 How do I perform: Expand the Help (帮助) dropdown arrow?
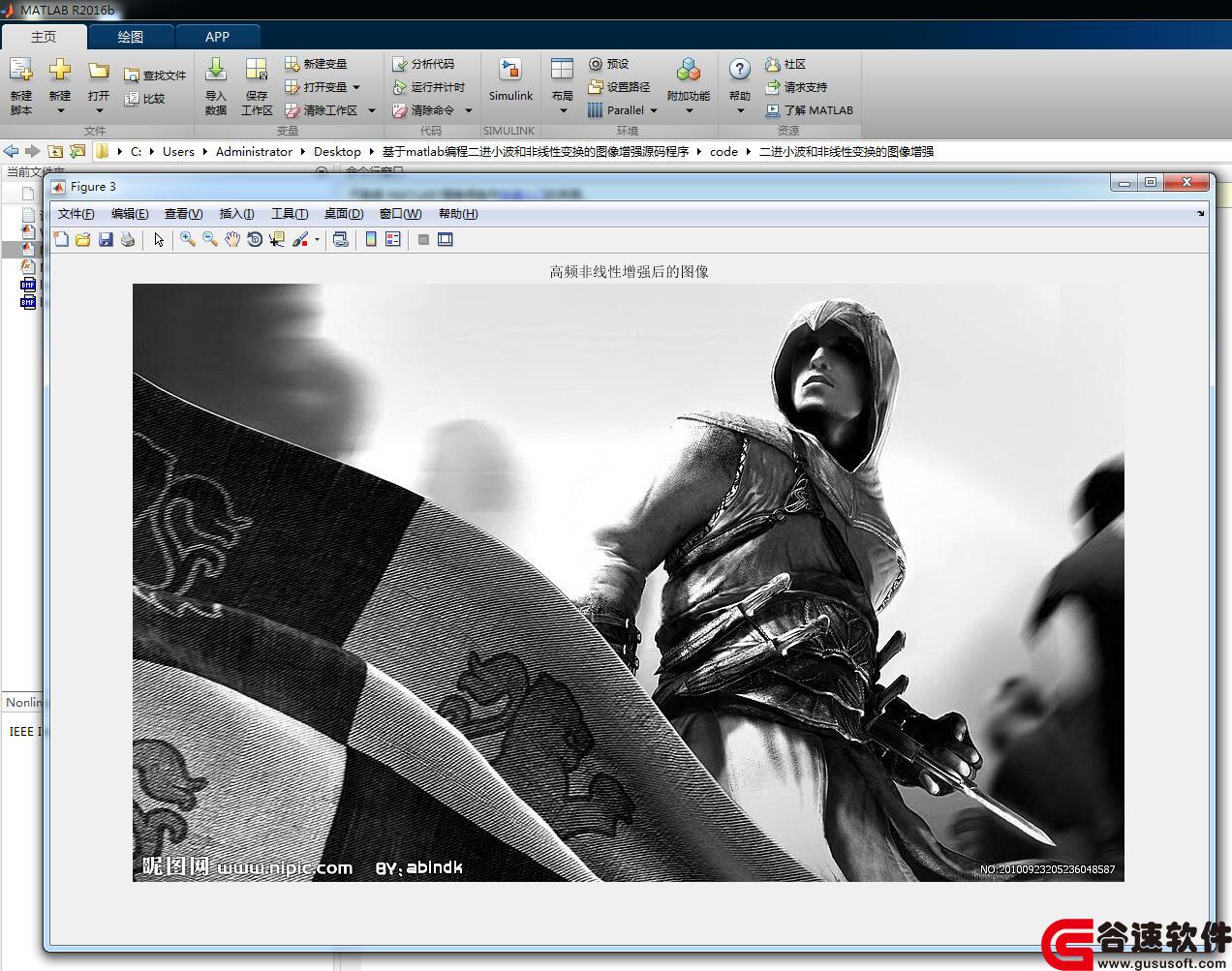click(740, 110)
